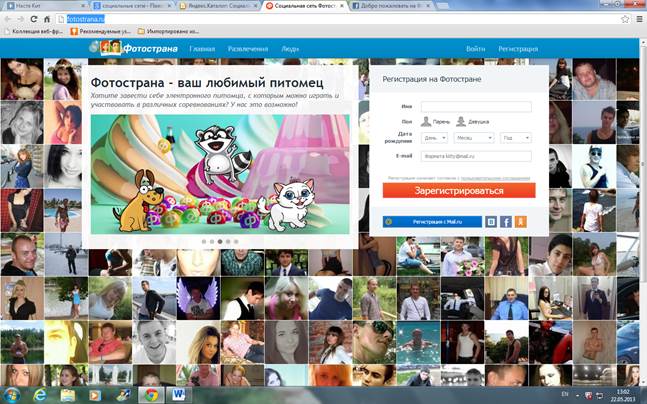The height and width of the screenshot is (404, 647).
Task: Open the Главная menu item
Action: (202, 49)
